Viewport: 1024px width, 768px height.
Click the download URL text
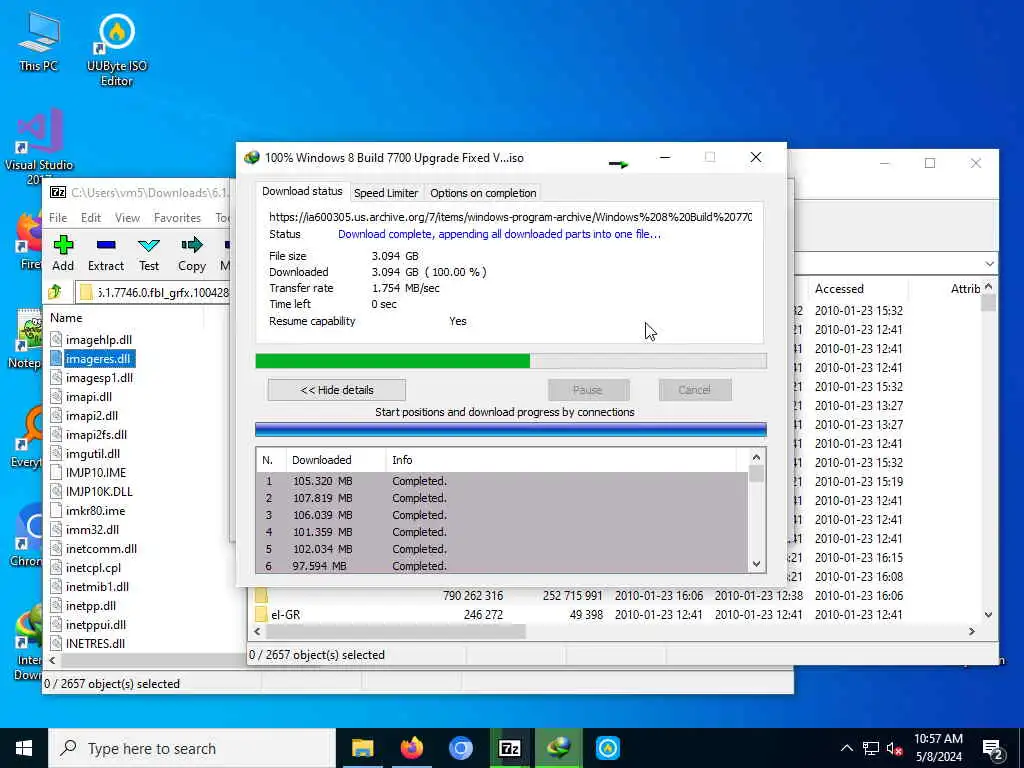click(511, 216)
